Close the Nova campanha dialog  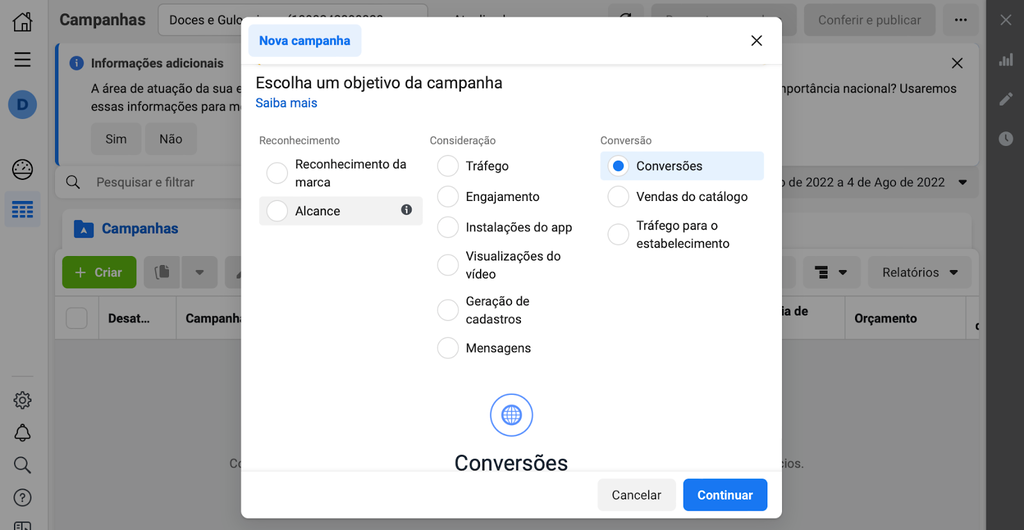(756, 40)
